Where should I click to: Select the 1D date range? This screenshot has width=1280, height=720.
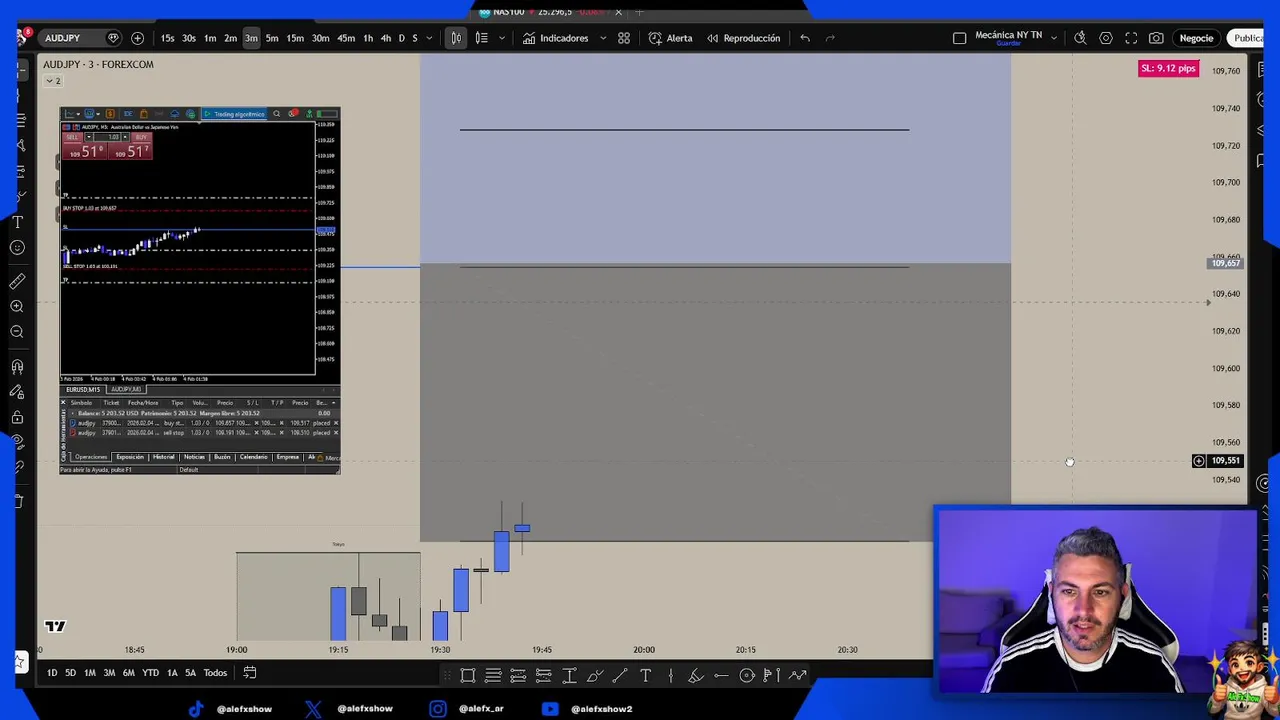pos(52,673)
